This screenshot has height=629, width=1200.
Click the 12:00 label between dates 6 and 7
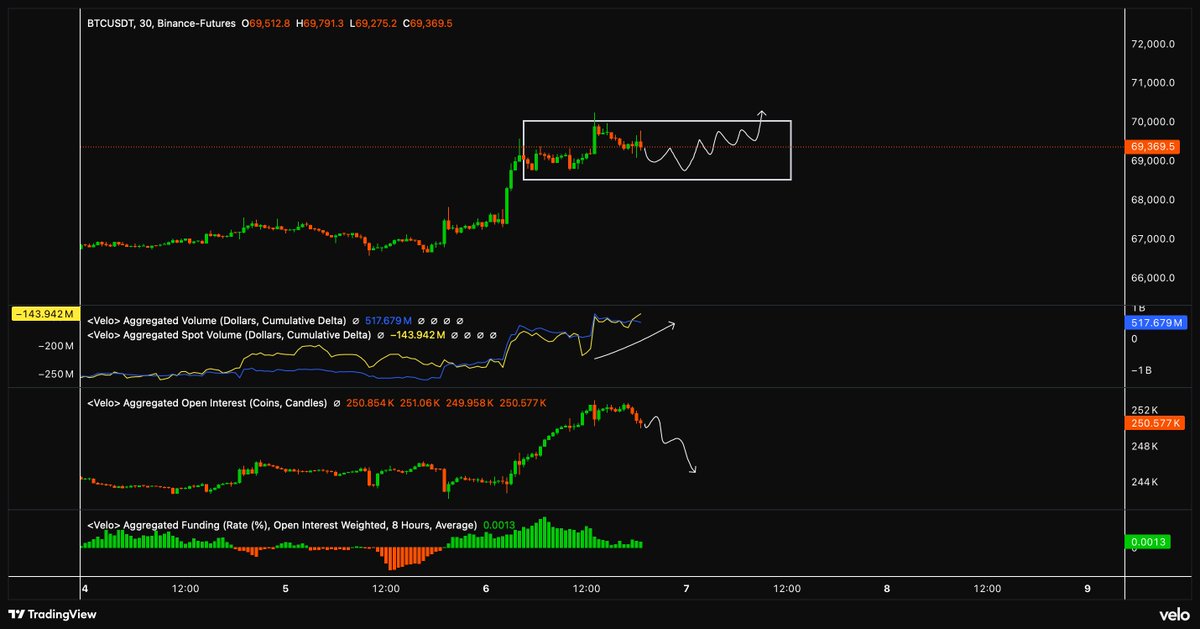pos(586,588)
